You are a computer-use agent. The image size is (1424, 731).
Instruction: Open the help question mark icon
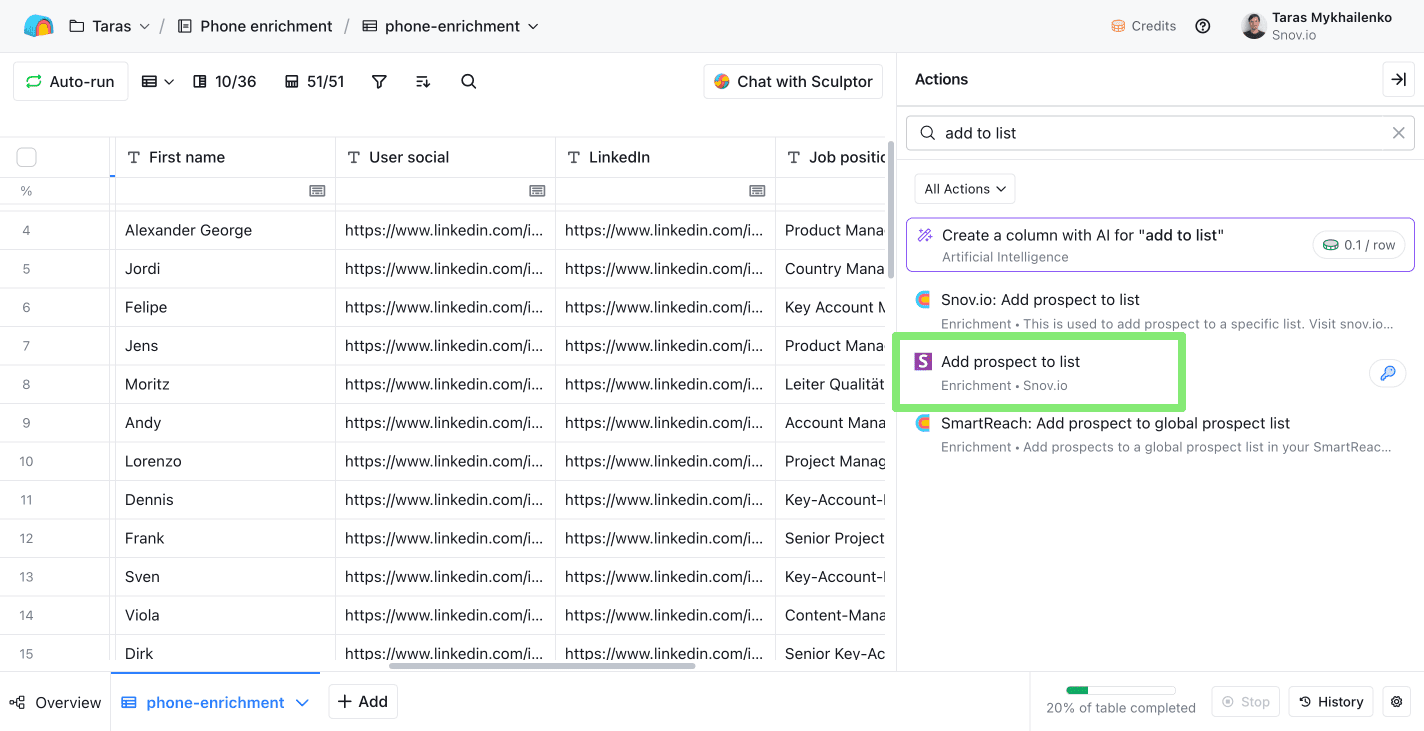coord(1203,26)
